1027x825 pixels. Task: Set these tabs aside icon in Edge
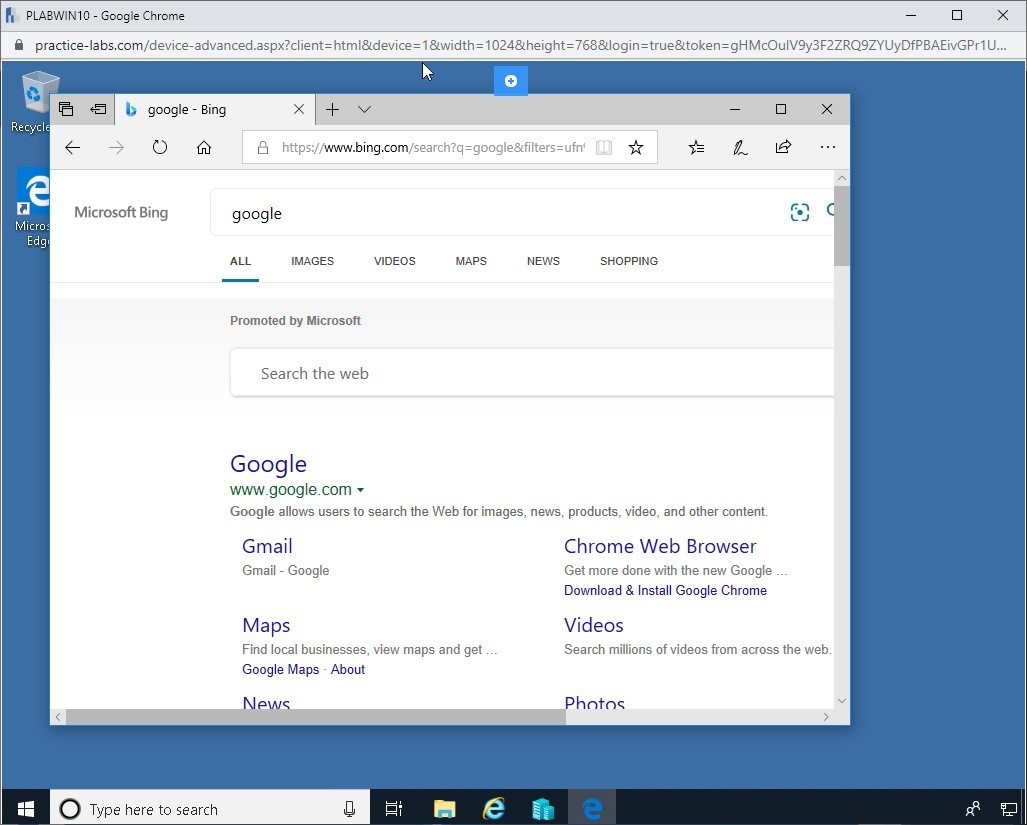pos(98,109)
